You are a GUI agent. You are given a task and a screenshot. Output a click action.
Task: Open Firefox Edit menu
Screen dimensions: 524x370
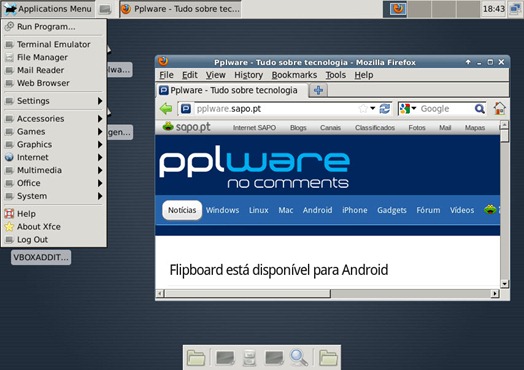tap(190, 75)
